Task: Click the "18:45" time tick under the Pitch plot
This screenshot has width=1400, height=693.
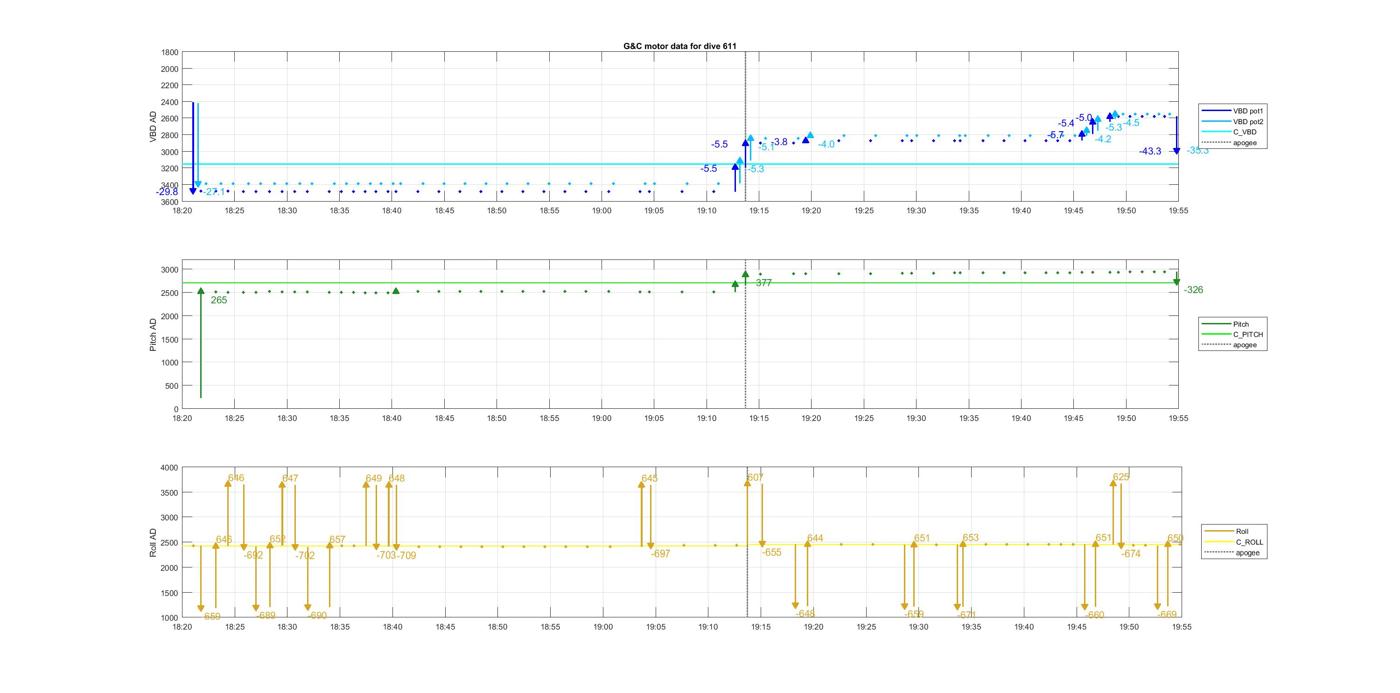Action: (x=445, y=419)
